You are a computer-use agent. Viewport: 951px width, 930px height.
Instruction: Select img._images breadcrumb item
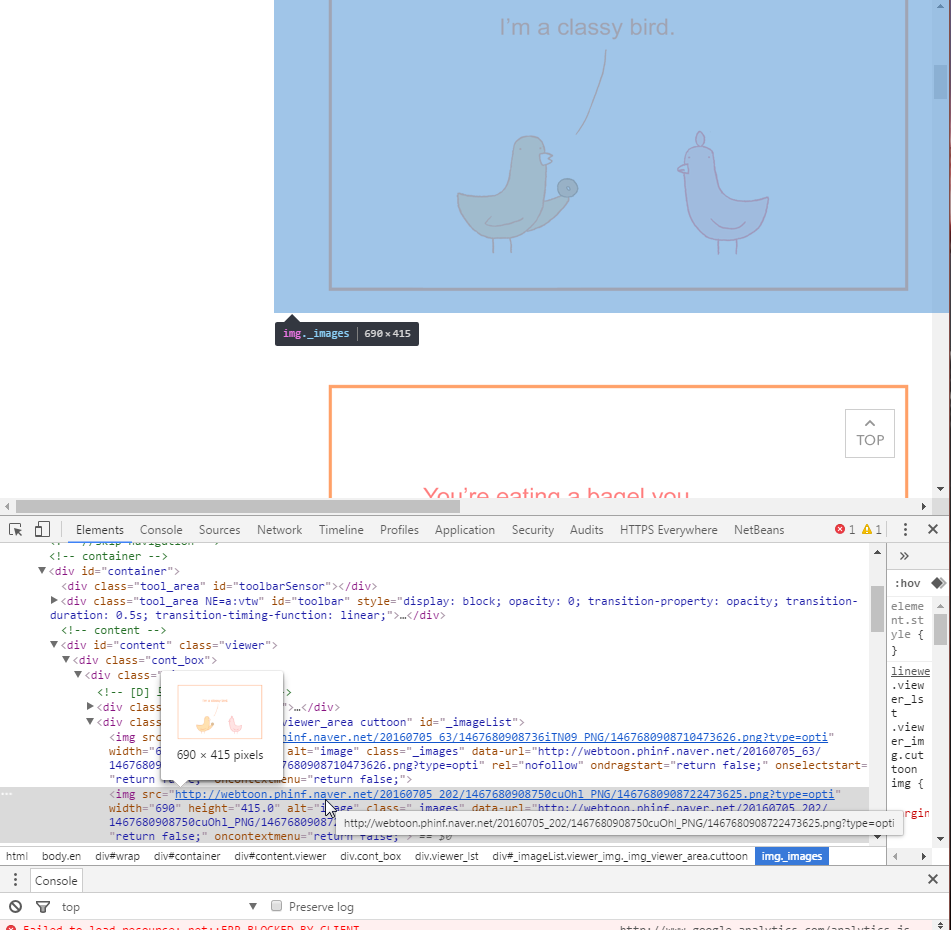coord(791,856)
